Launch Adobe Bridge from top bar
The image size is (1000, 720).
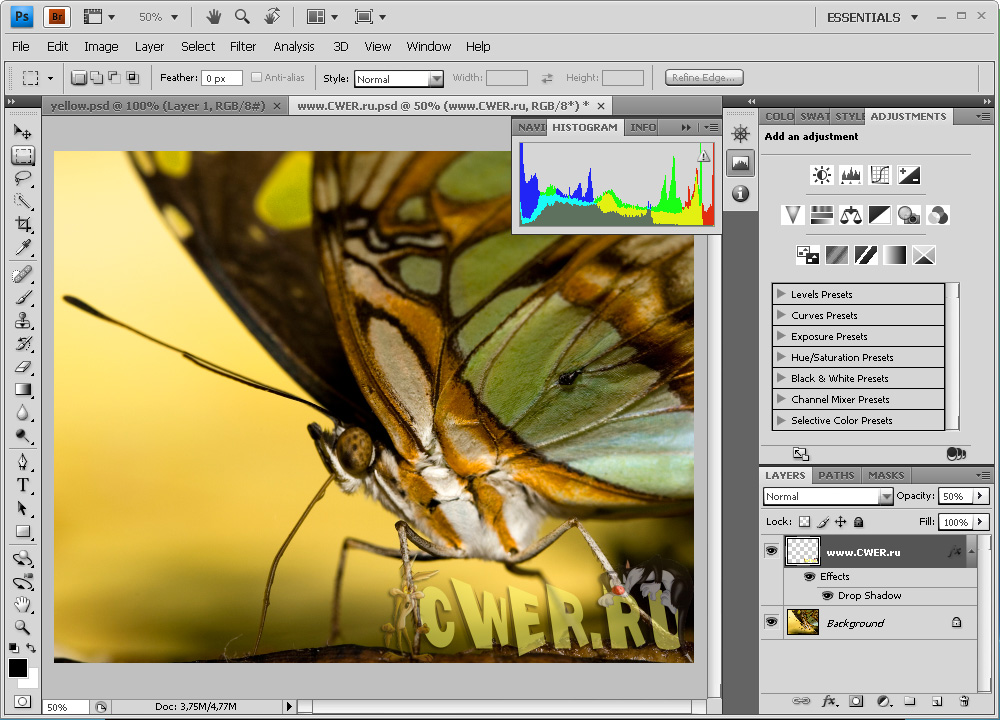tap(57, 17)
